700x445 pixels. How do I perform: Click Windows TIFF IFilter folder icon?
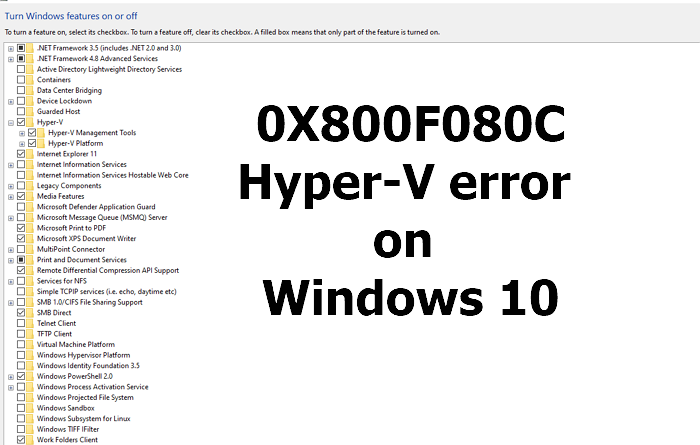30,429
